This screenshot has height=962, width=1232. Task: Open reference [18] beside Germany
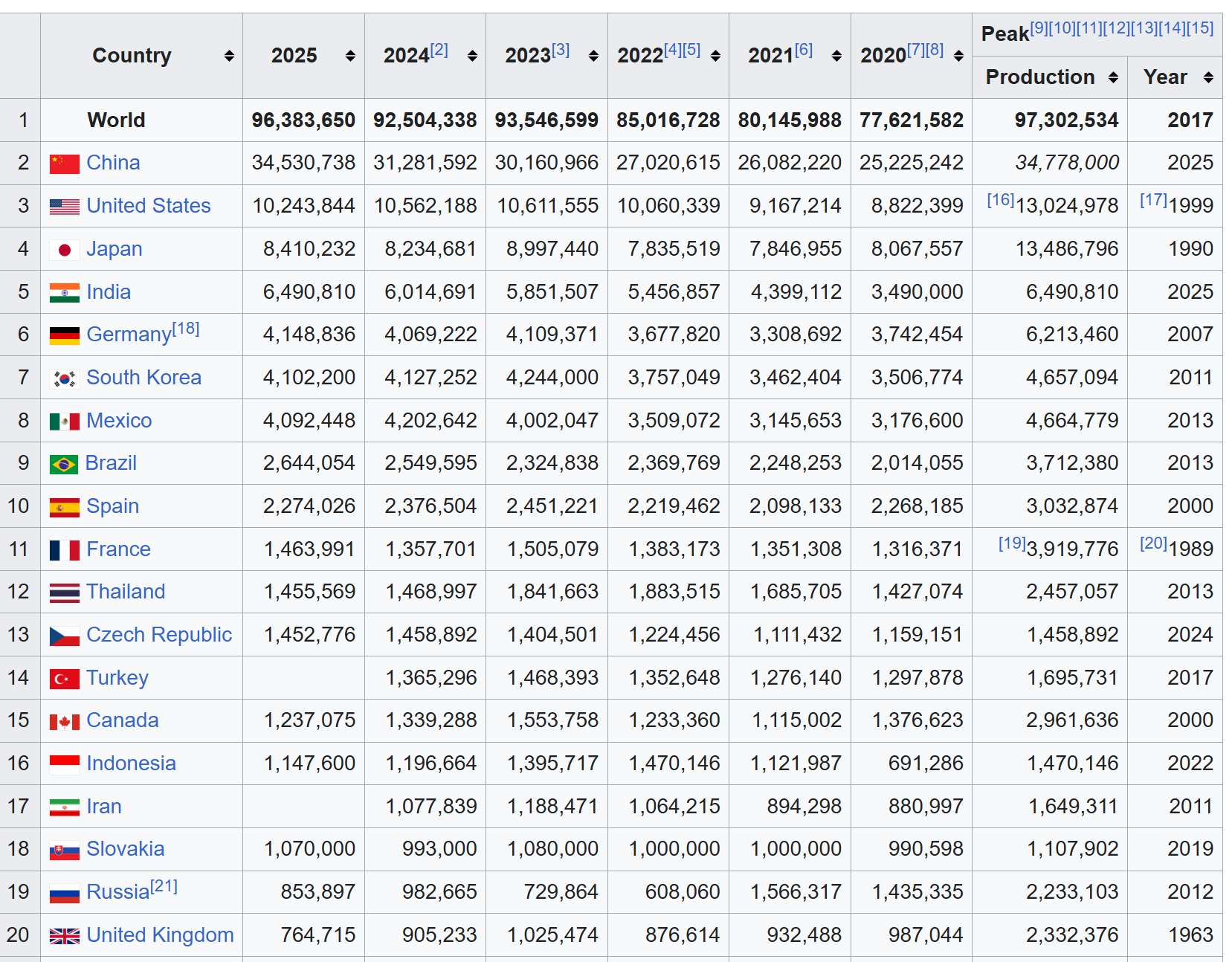tap(186, 329)
